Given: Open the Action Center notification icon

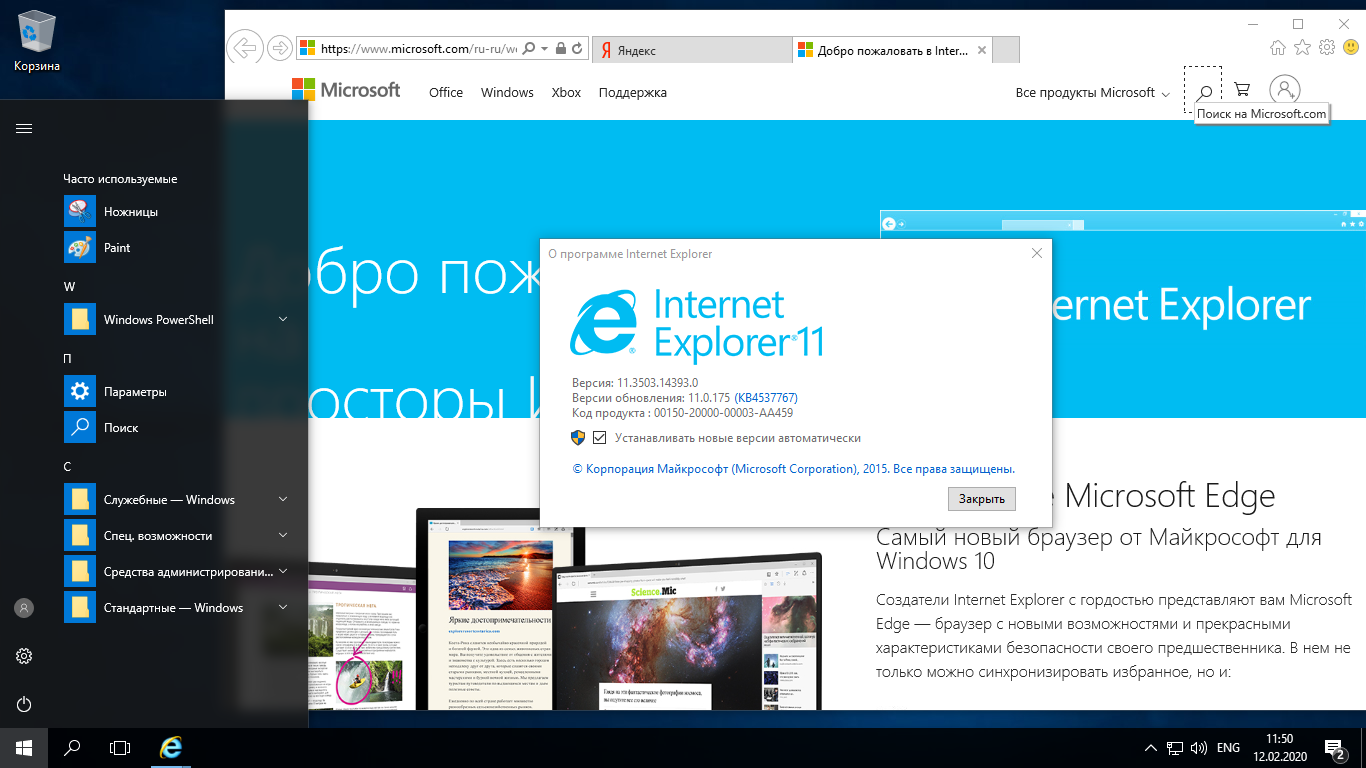Looking at the screenshot, I should pyautogui.click(x=1334, y=748).
